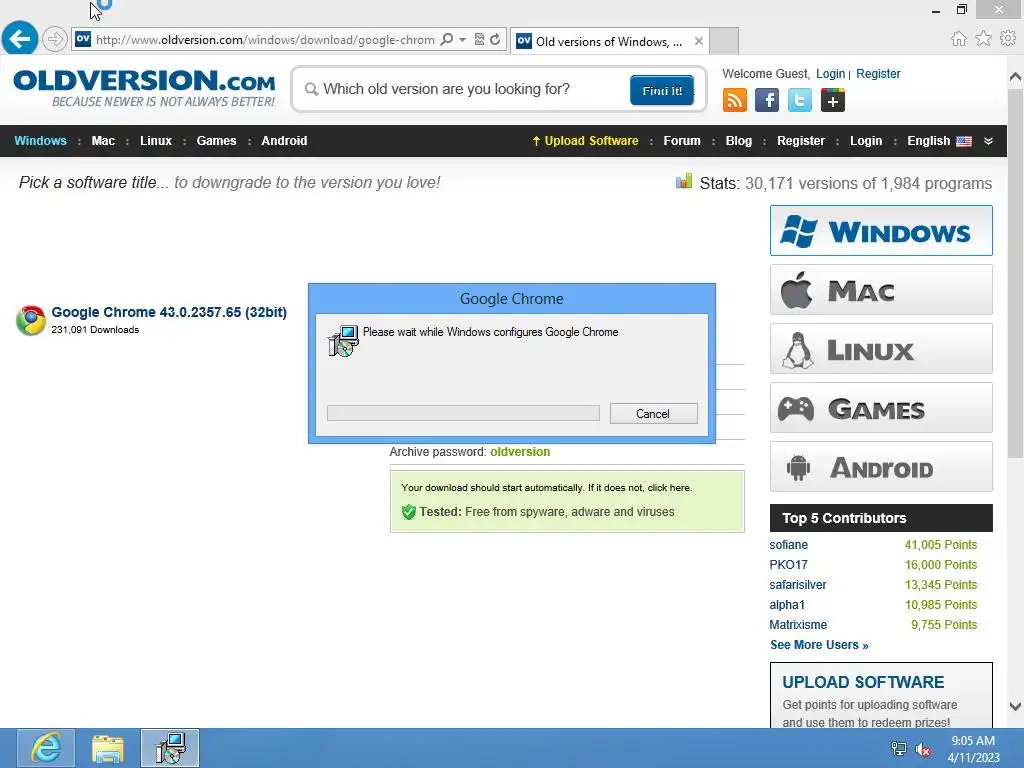Image resolution: width=1024 pixels, height=768 pixels.
Task: Click the Google Chrome logo icon
Action: click(x=31, y=320)
